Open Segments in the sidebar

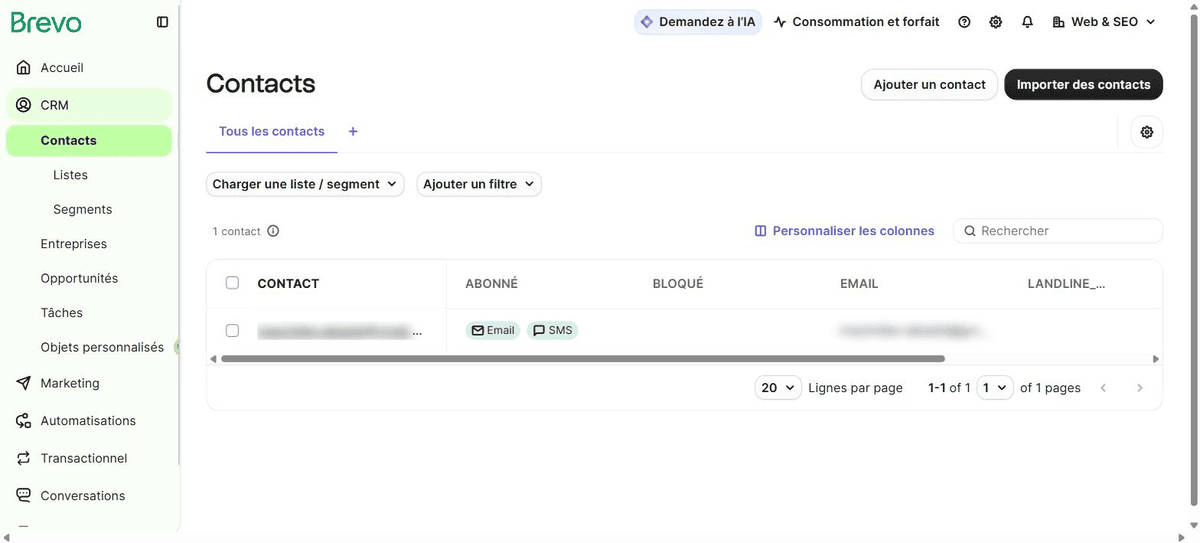[82, 209]
